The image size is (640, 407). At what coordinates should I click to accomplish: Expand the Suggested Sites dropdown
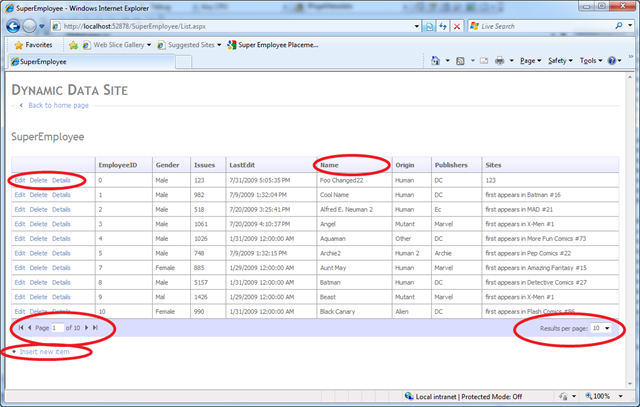[220, 45]
